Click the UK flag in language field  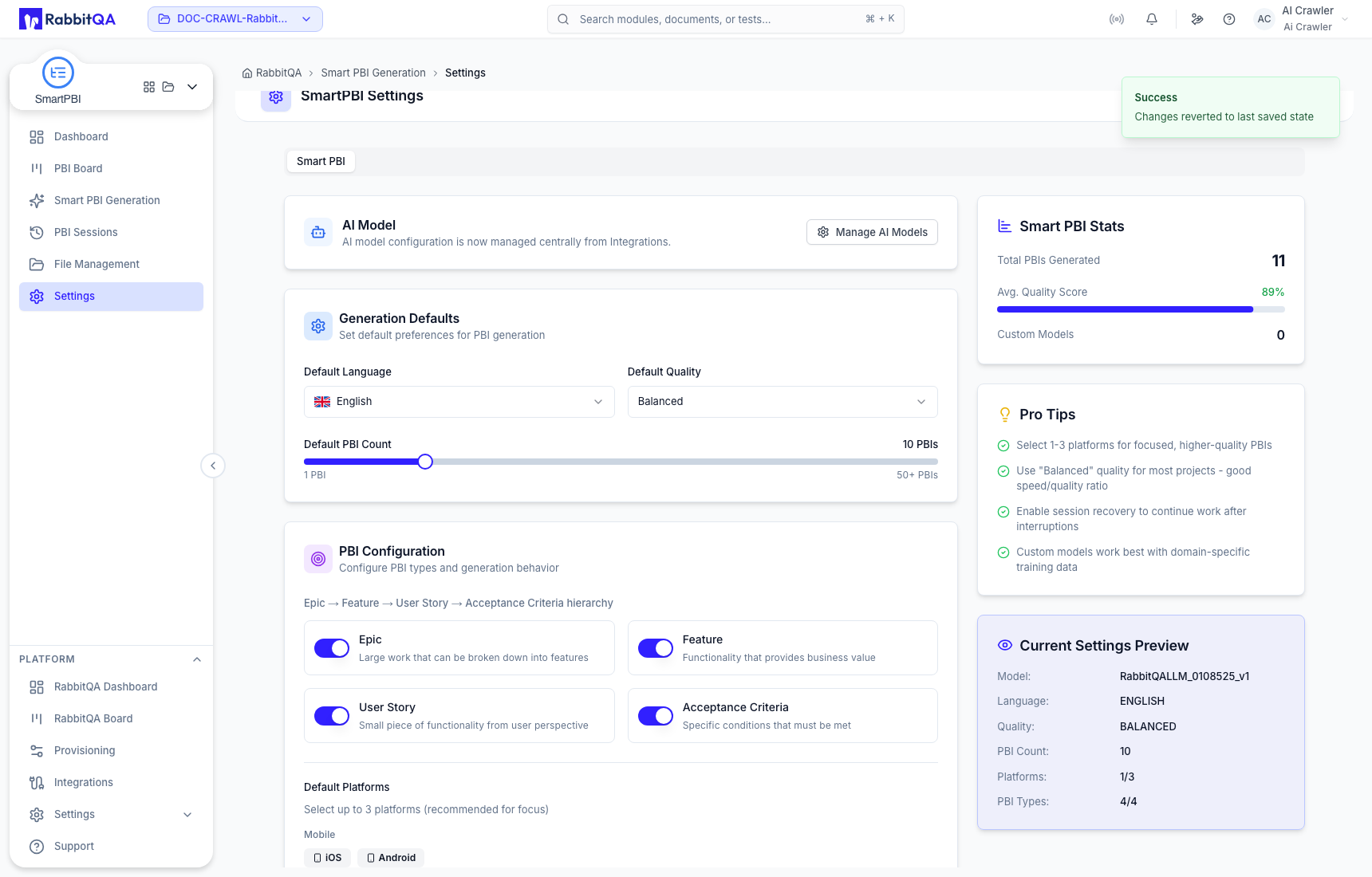(x=322, y=402)
